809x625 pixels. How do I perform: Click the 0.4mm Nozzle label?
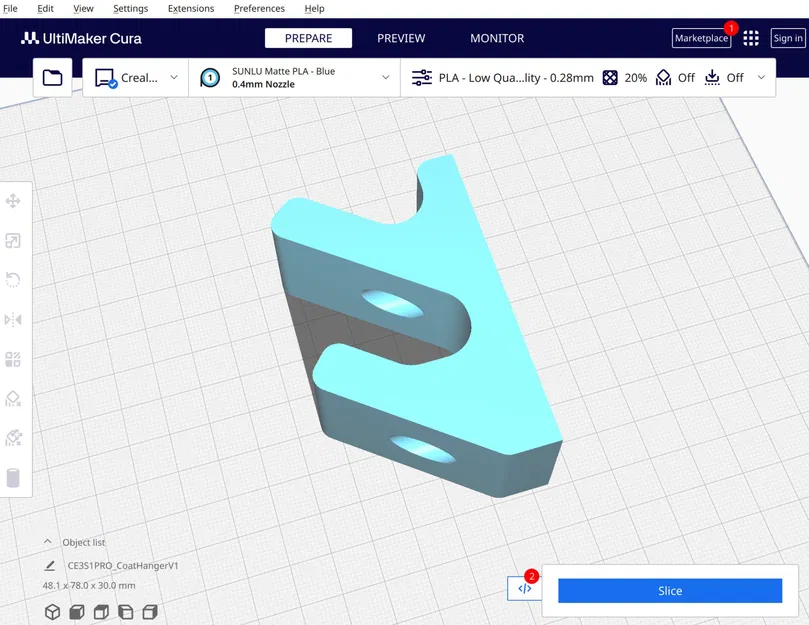(263, 84)
